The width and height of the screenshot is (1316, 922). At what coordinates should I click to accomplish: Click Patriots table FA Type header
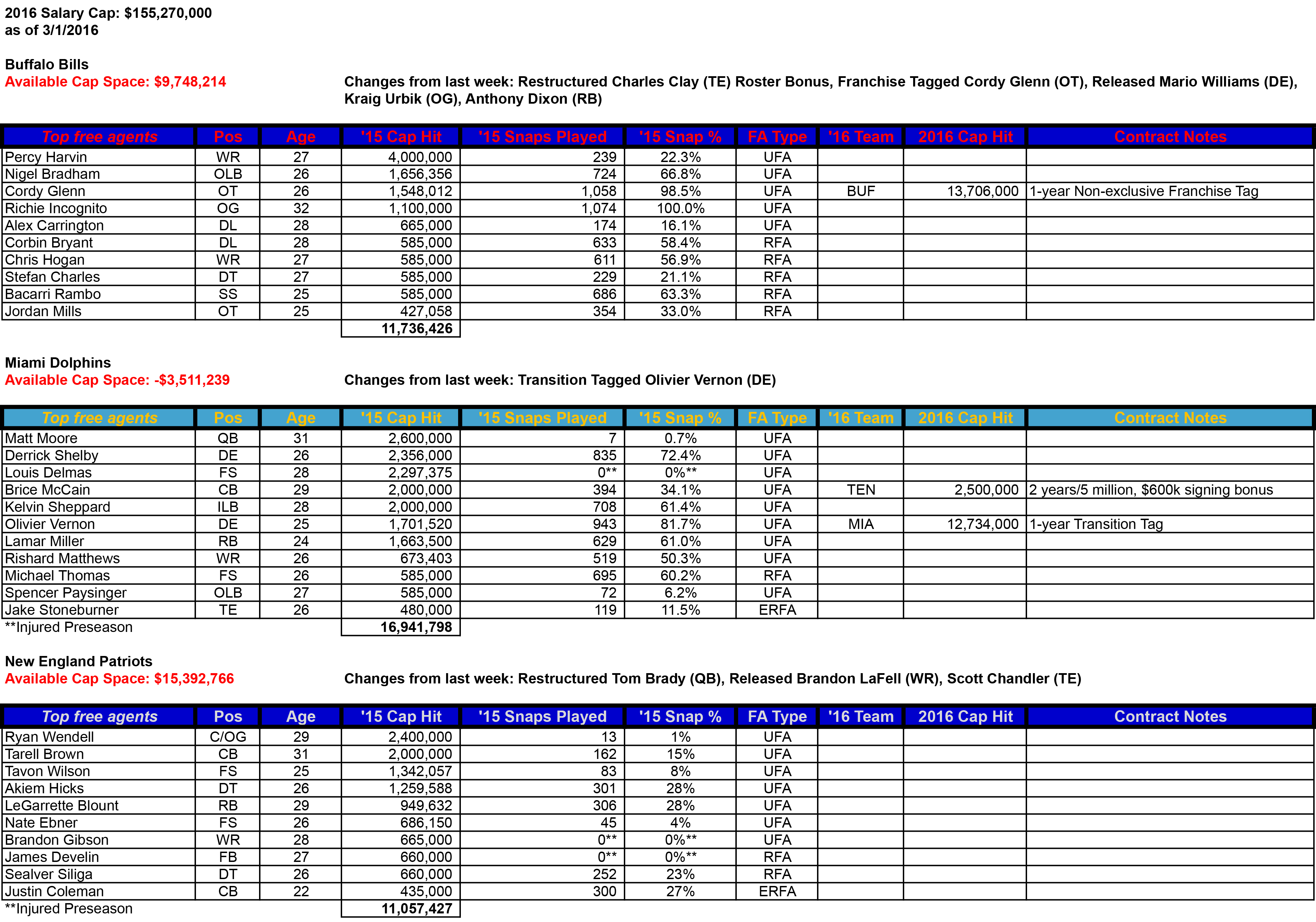tap(777, 717)
